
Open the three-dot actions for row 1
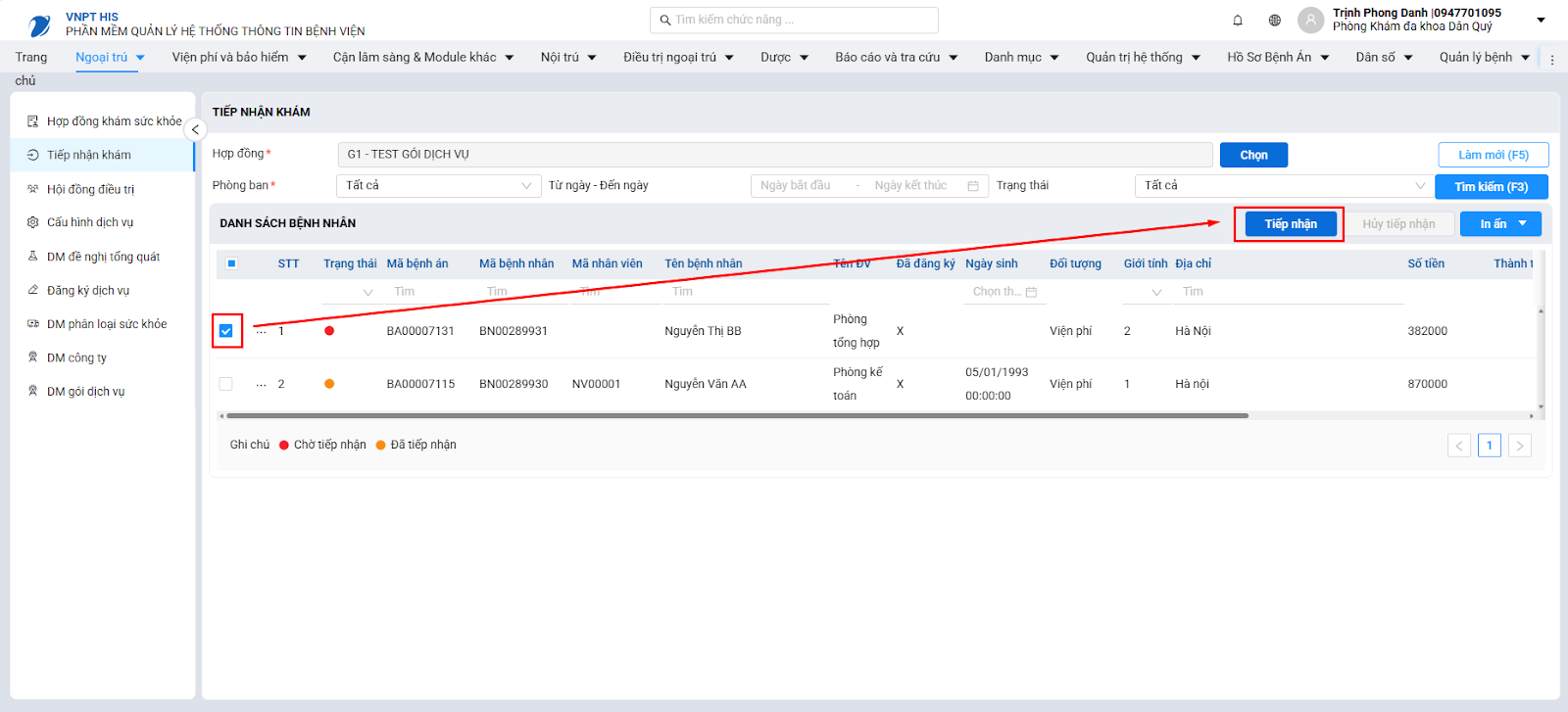[261, 332]
